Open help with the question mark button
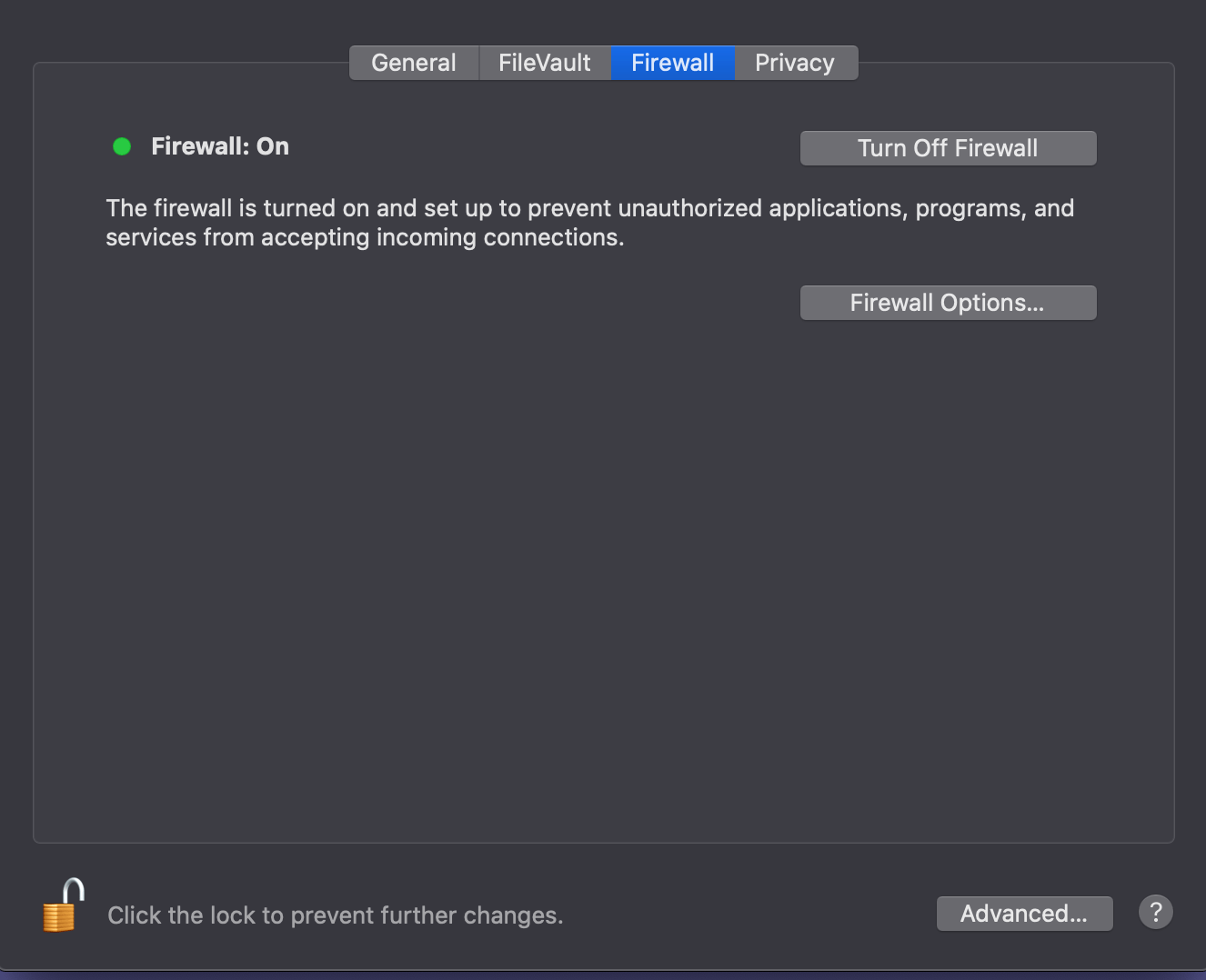The image size is (1206, 980). point(1155,912)
